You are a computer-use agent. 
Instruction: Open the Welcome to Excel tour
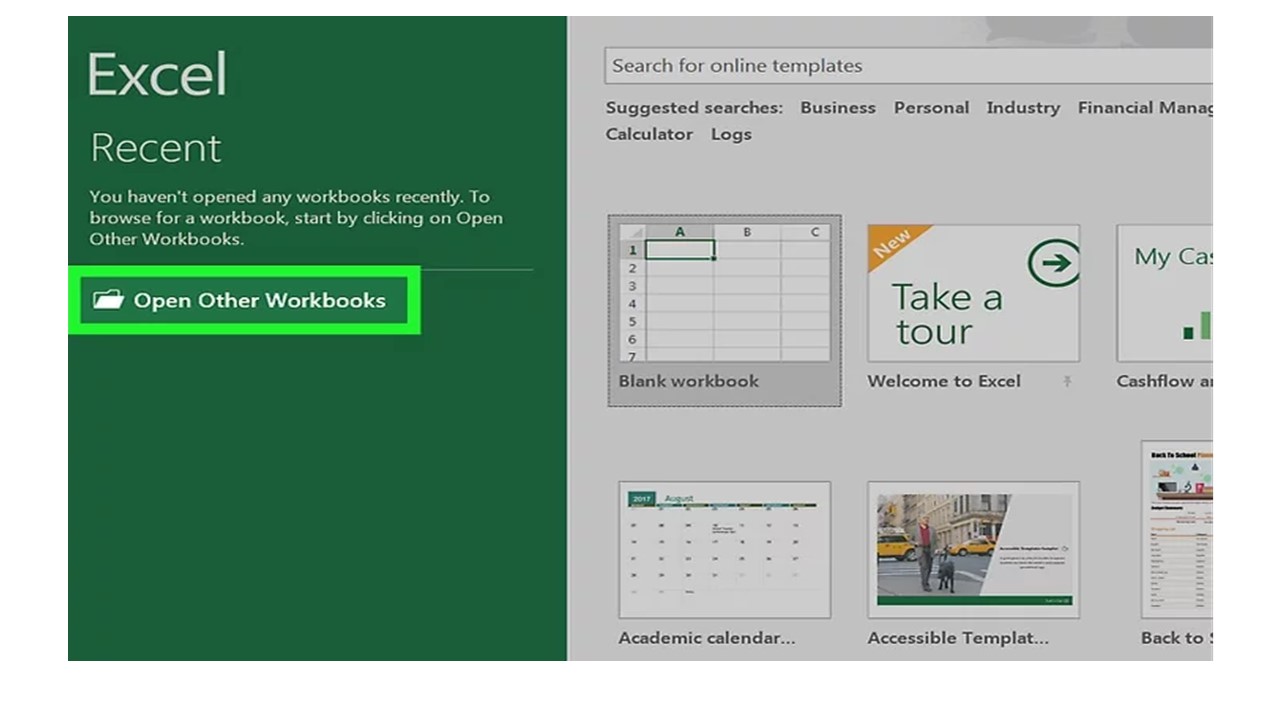973,293
